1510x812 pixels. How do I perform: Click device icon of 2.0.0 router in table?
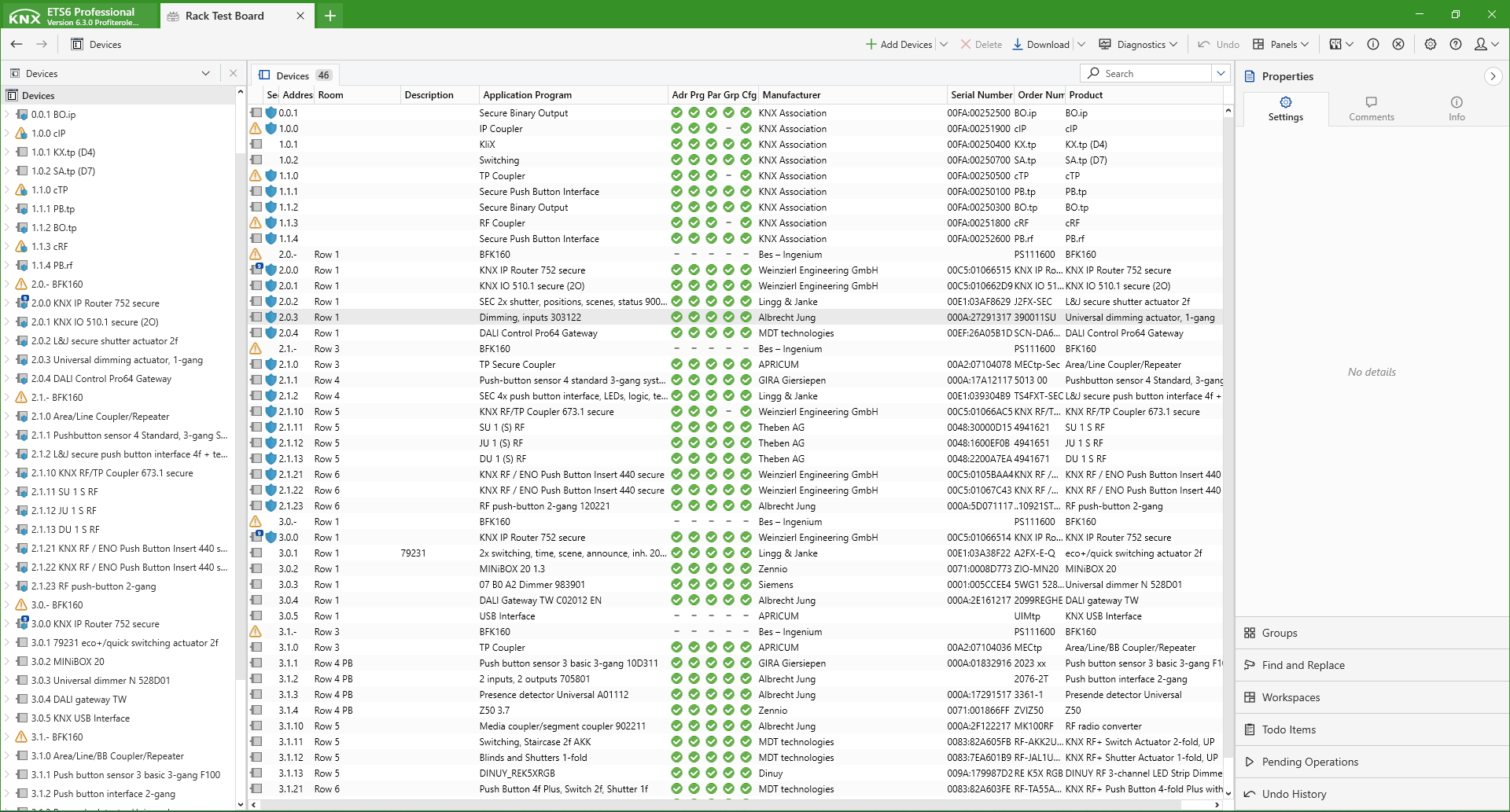coord(256,270)
